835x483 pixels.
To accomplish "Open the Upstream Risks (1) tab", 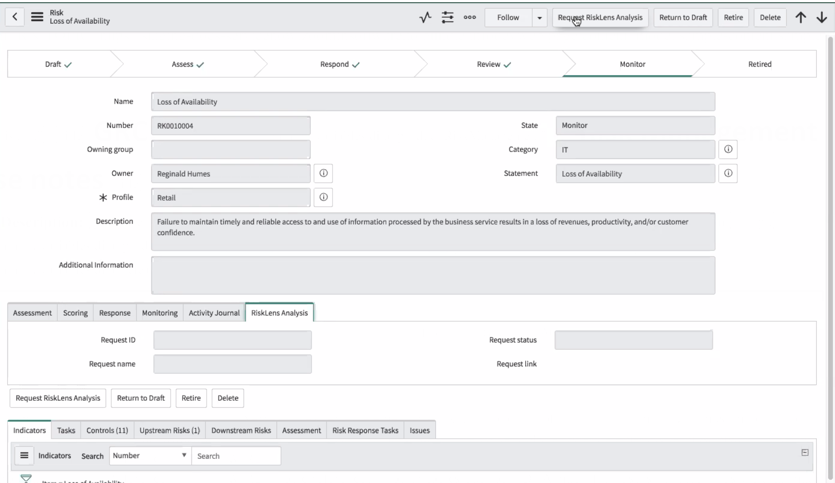I will (169, 430).
